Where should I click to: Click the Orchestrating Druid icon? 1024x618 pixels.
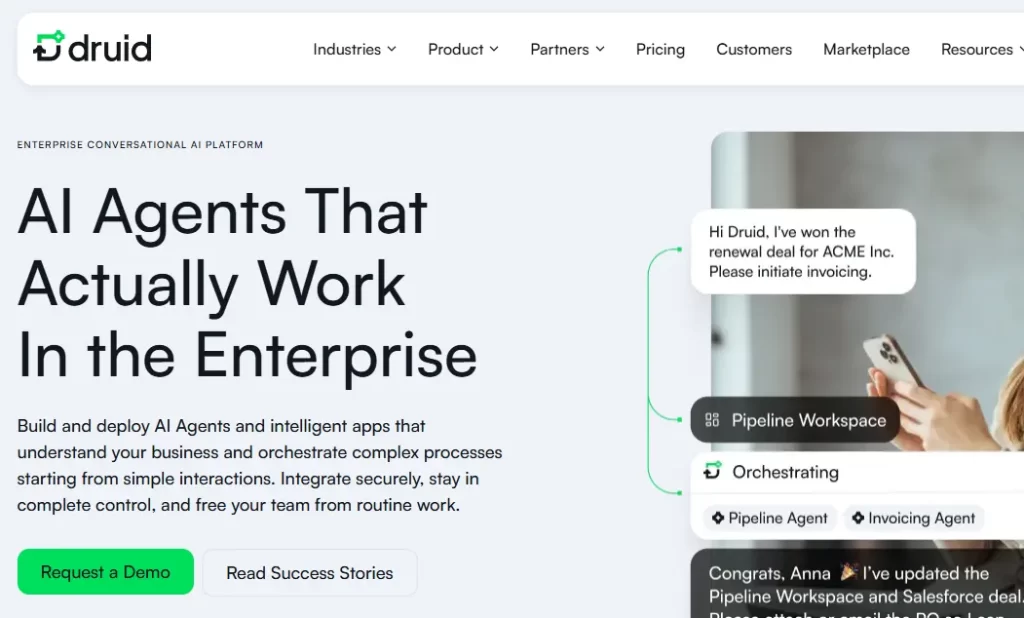coord(712,471)
